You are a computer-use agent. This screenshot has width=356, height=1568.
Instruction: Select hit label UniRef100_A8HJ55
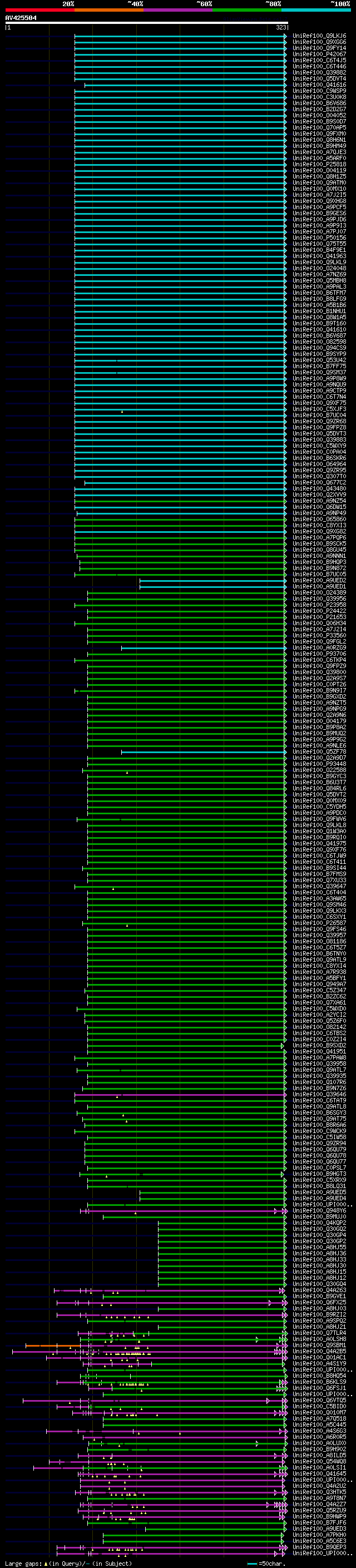319,1247
